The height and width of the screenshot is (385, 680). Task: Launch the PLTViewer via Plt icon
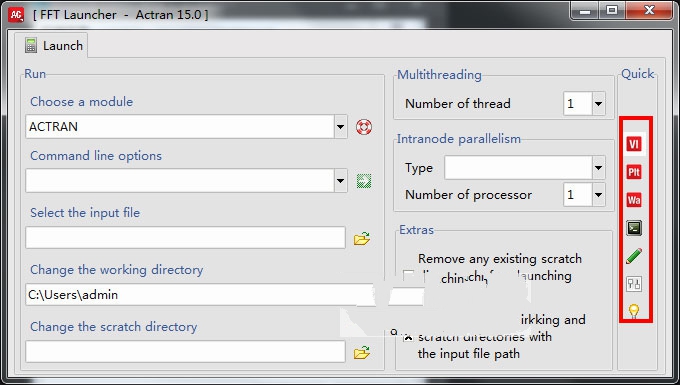[x=634, y=172]
